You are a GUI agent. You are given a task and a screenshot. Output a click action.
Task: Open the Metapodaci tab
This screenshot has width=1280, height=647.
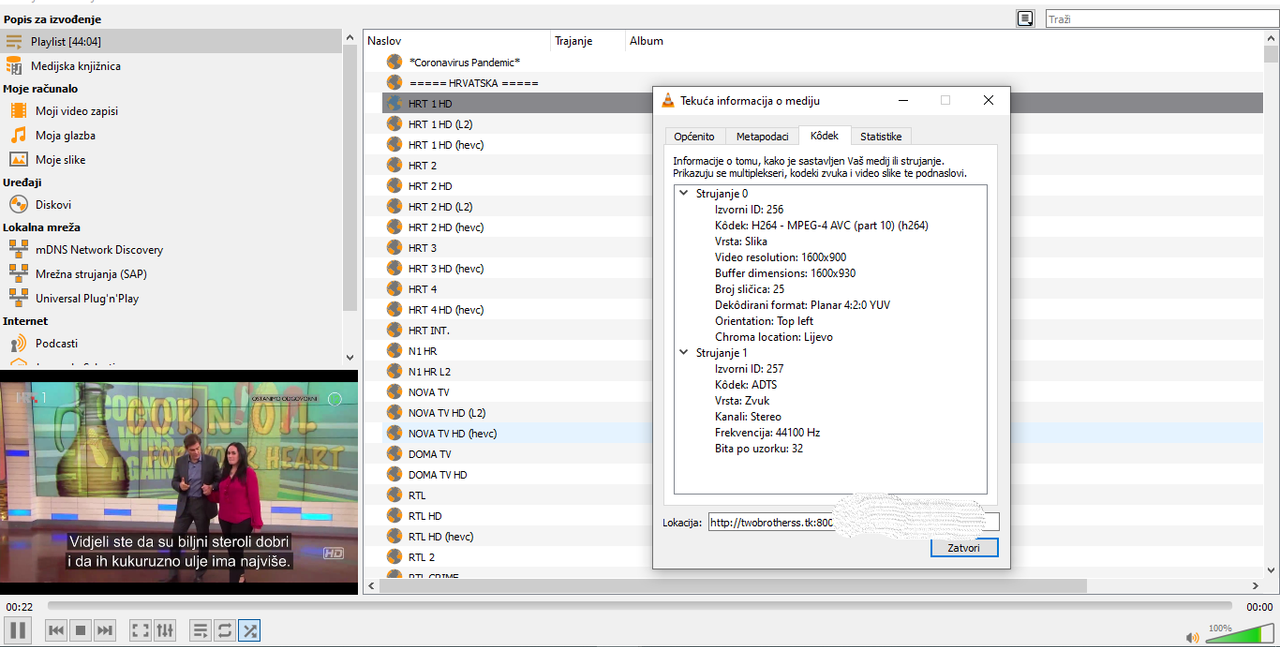(x=762, y=136)
